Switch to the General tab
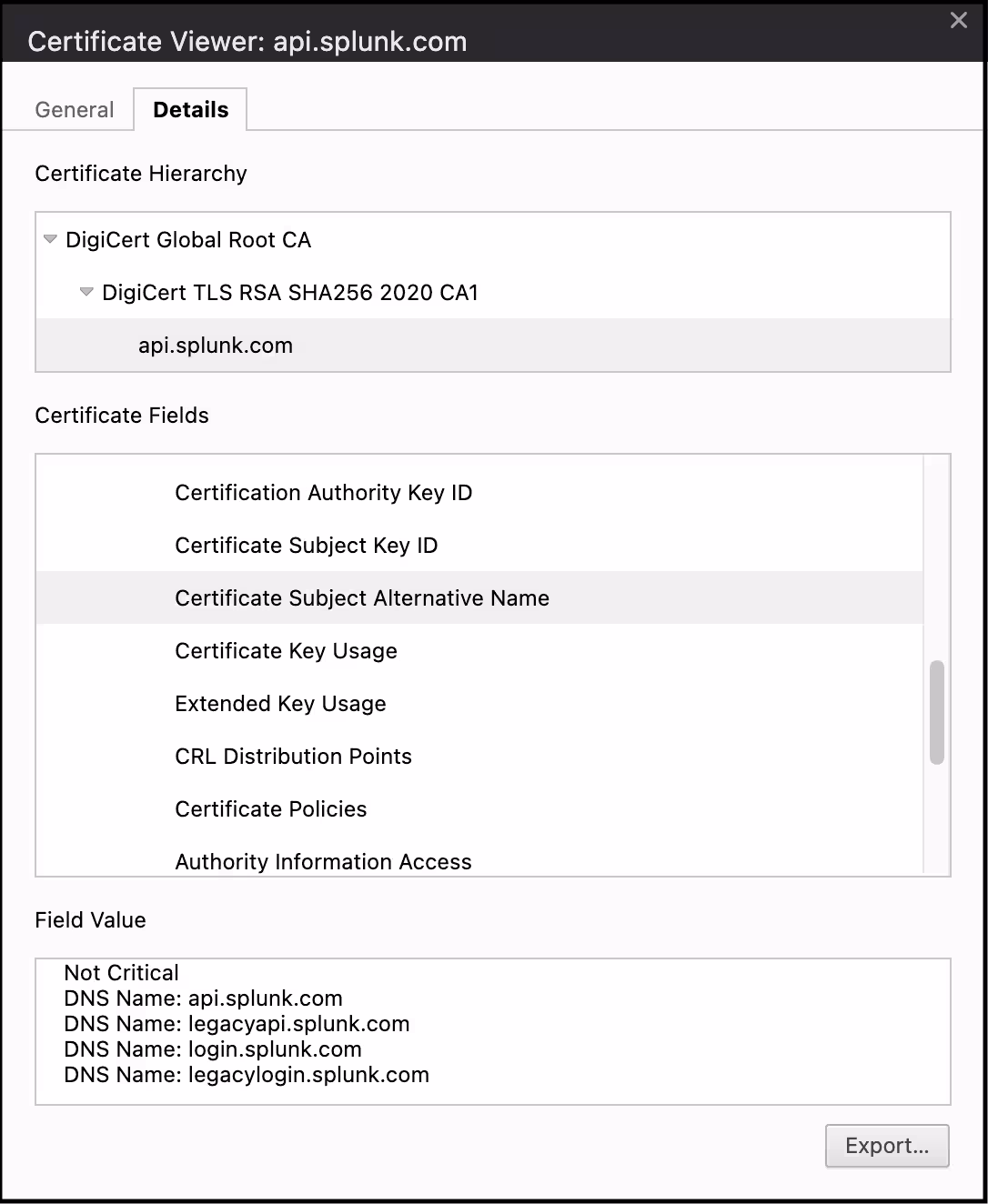 75,110
